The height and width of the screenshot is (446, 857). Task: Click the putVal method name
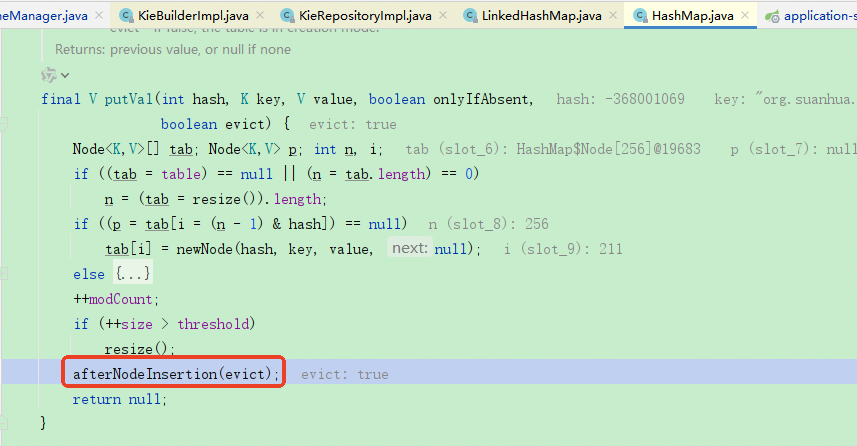[x=129, y=99]
